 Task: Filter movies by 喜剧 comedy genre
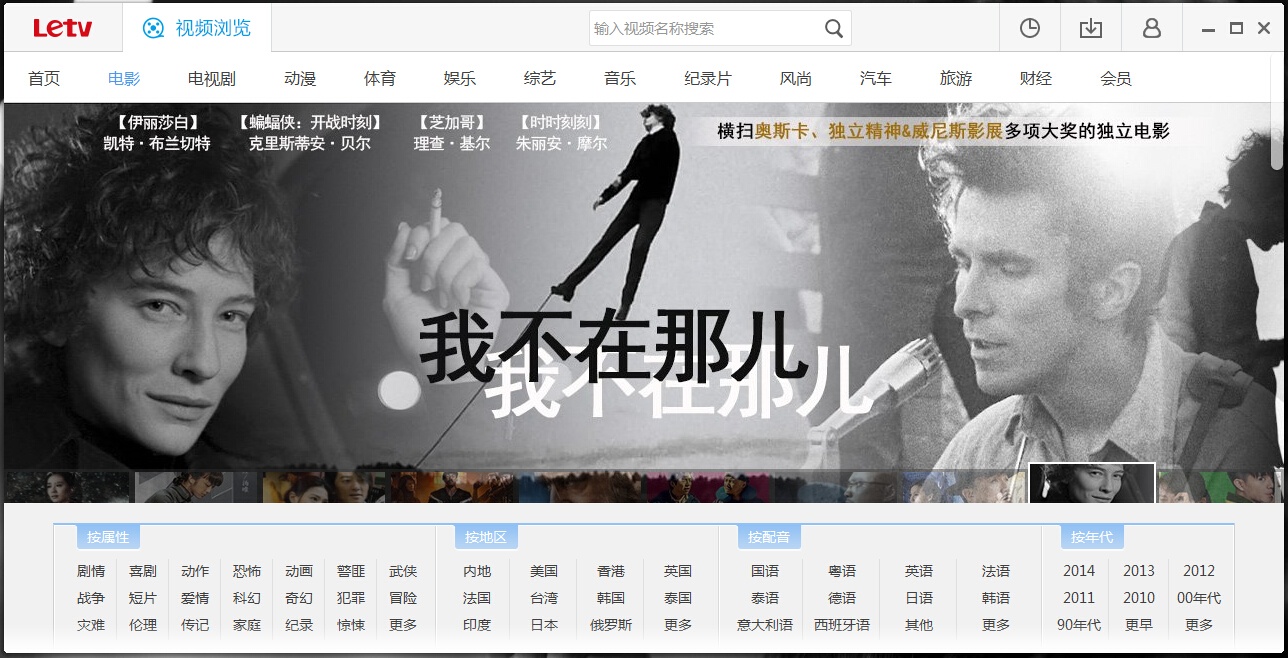point(143,570)
